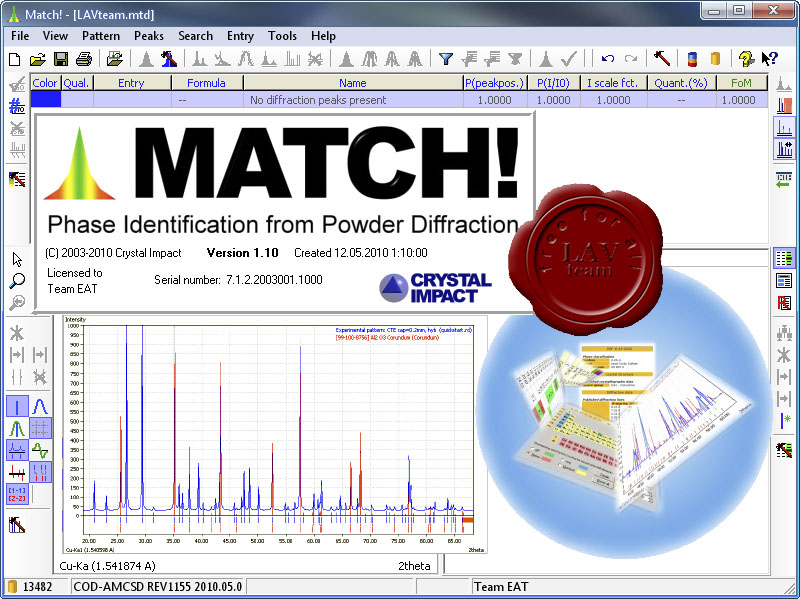800x599 pixels.
Task: Create a new document with the blank page icon
Action: [x=15, y=59]
